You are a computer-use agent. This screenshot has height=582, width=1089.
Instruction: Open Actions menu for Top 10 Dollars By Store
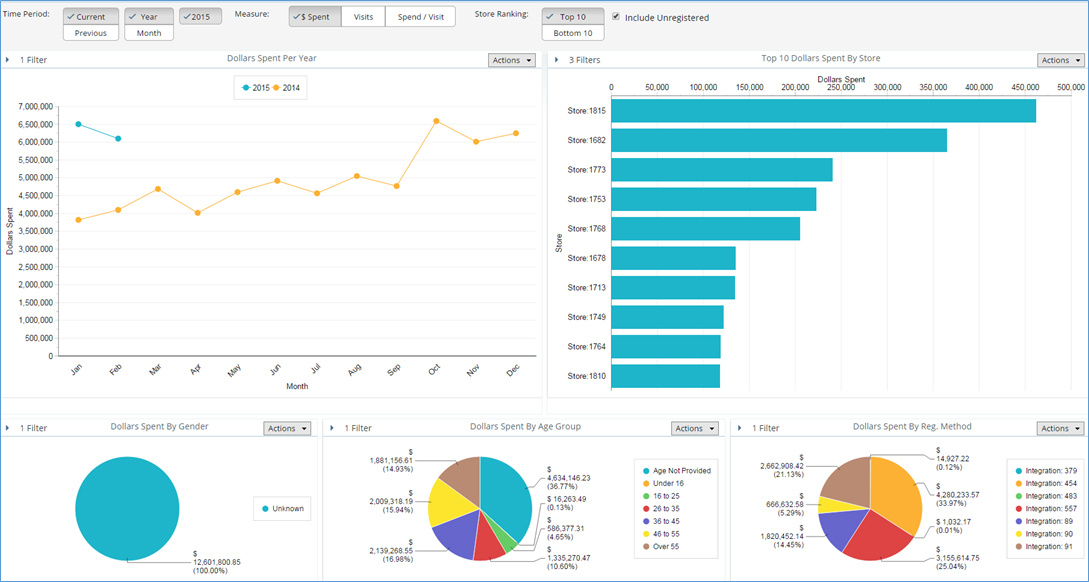[1061, 60]
